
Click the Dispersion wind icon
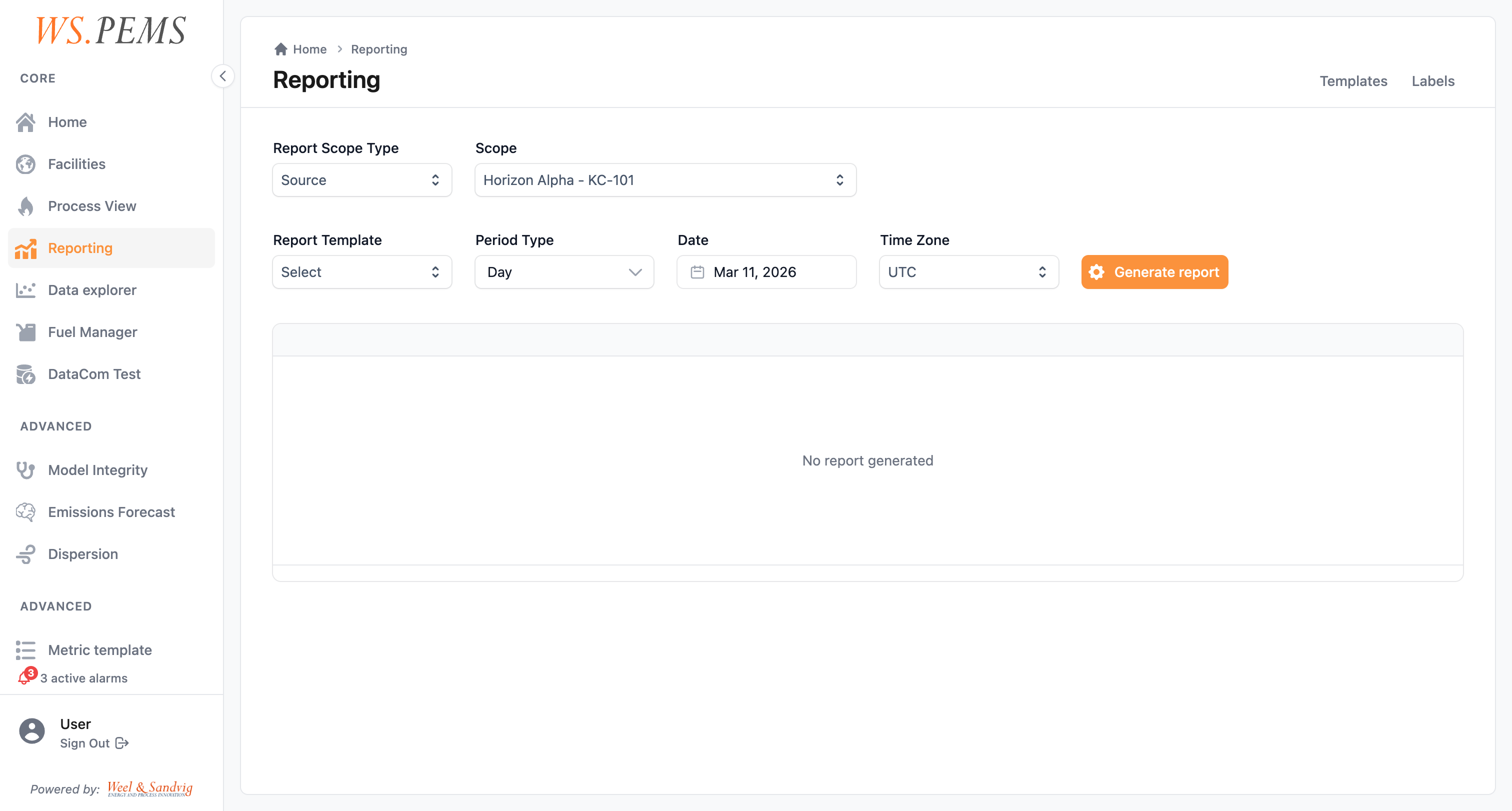[x=26, y=554]
